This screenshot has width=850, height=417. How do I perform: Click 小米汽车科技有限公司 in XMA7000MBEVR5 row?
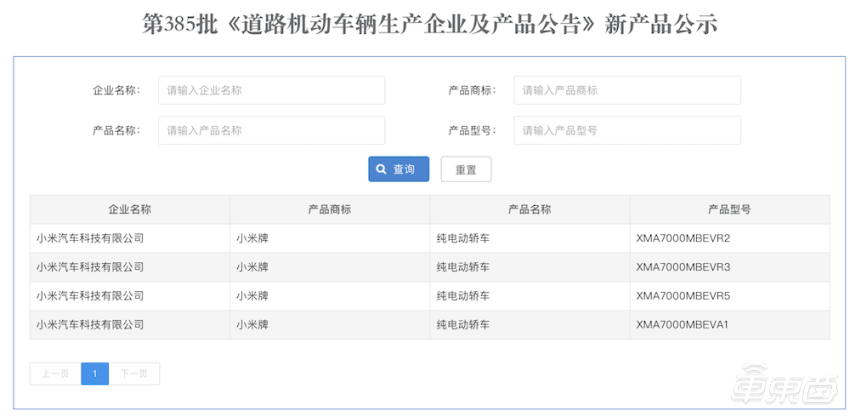tap(90, 296)
